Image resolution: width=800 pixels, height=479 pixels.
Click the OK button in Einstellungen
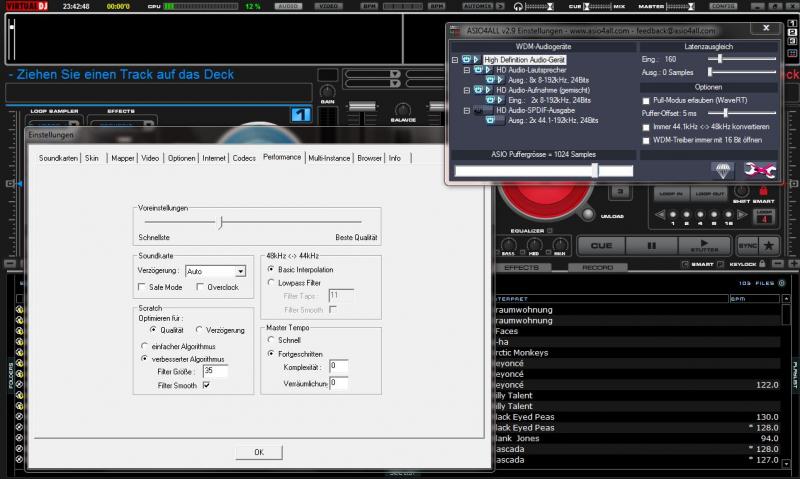(x=259, y=452)
